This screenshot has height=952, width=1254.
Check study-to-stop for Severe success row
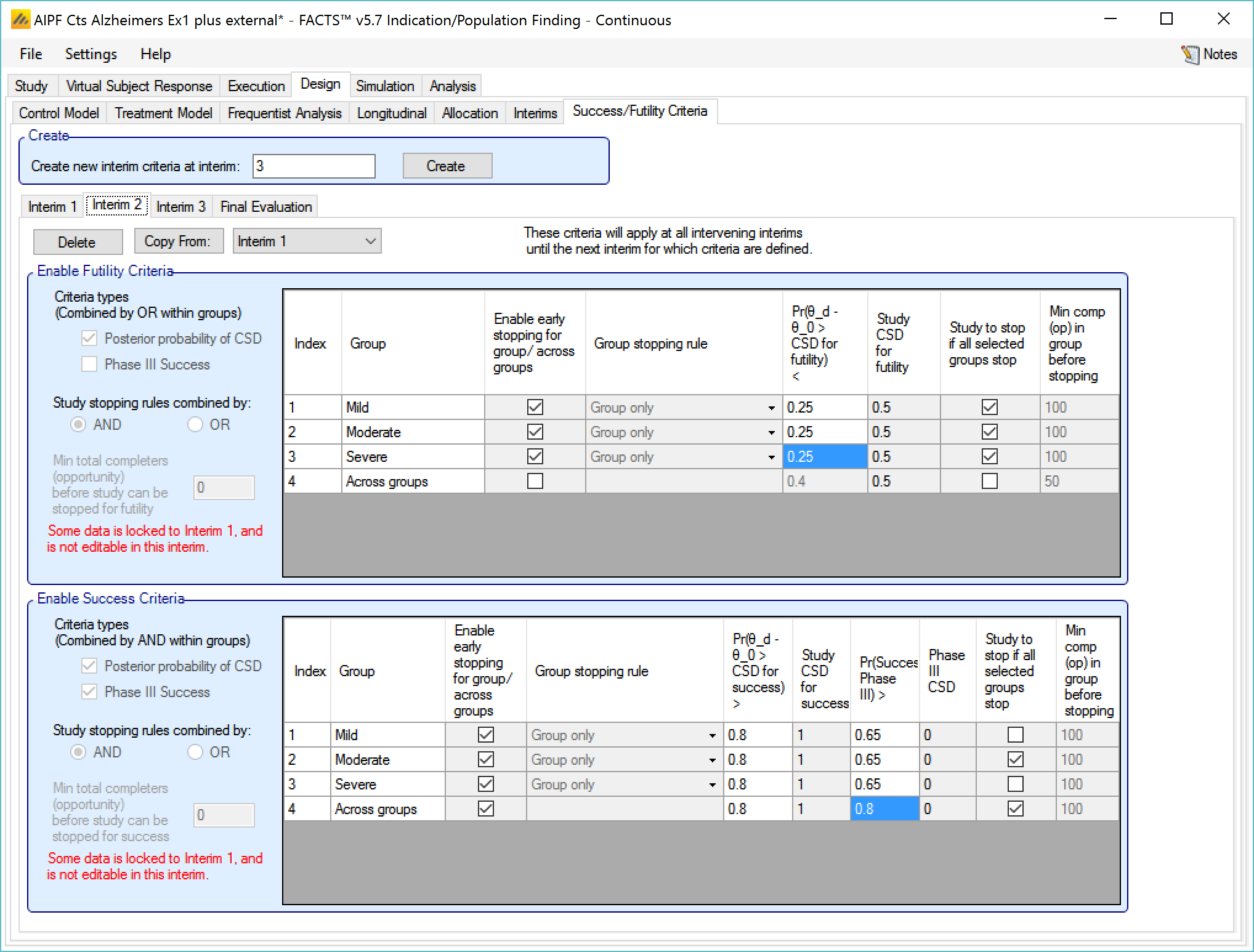[1015, 784]
